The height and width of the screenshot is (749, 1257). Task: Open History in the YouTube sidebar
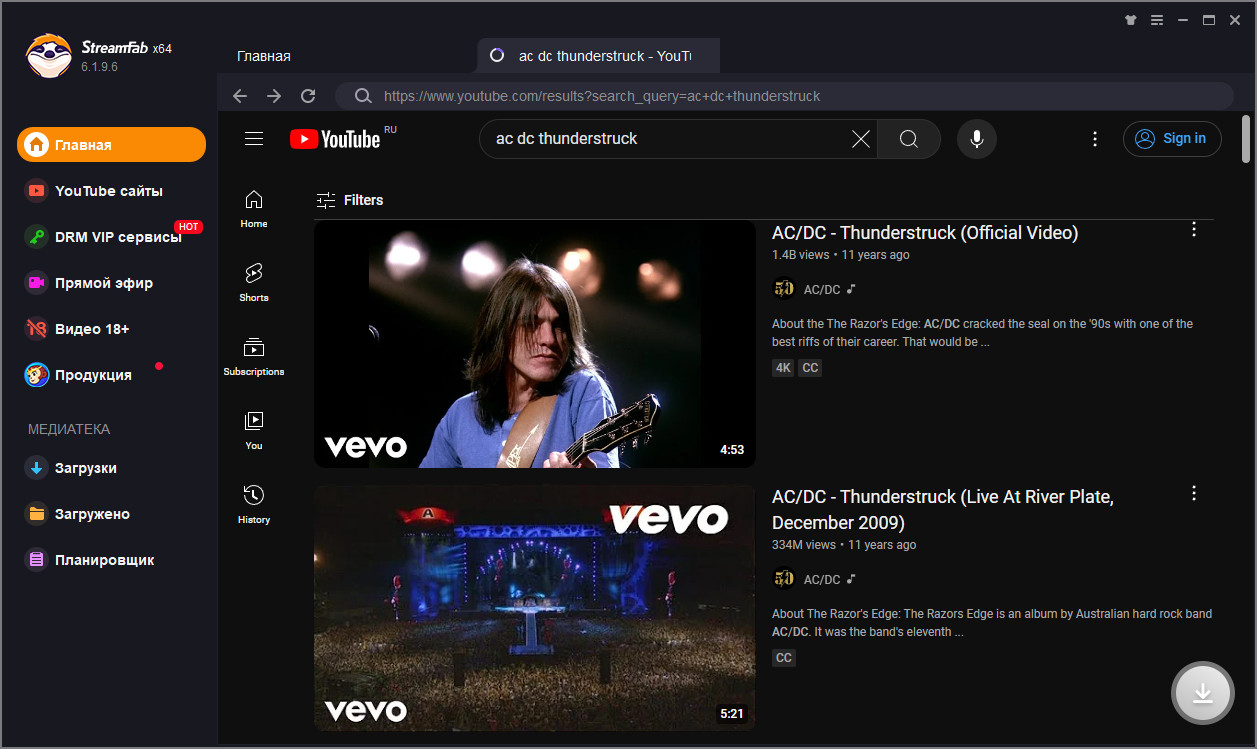click(x=254, y=504)
